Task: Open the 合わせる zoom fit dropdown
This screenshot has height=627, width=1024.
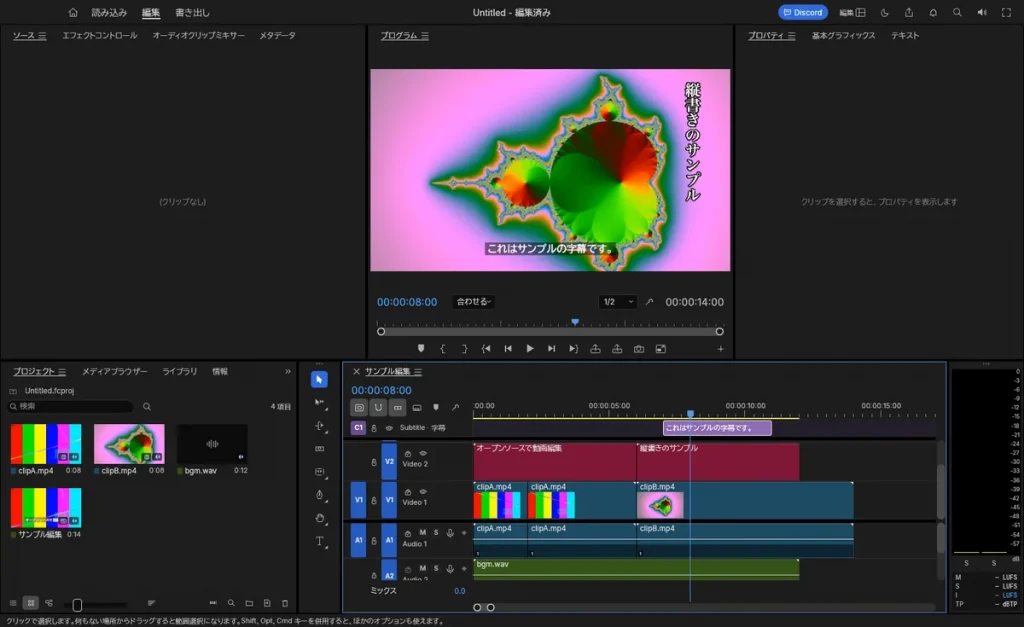Action: [473, 302]
